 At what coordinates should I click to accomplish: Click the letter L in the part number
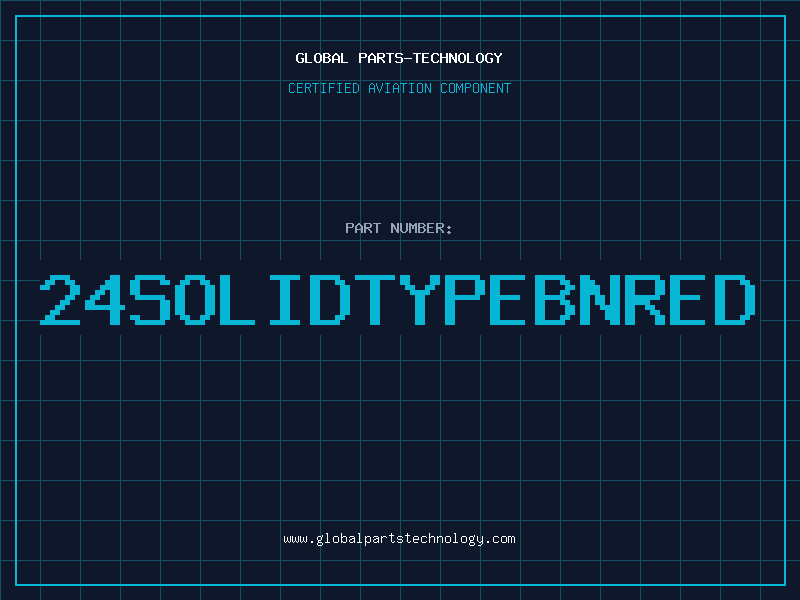pos(241,300)
